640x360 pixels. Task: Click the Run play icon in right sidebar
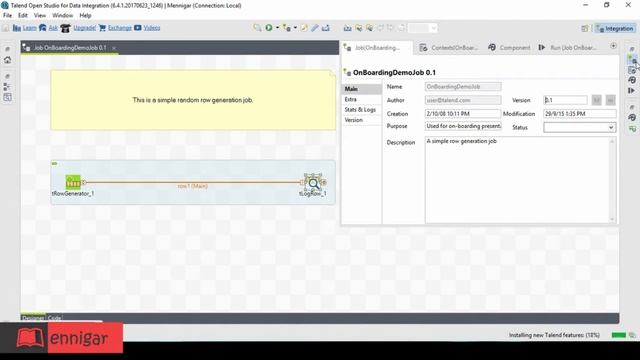[x=632, y=90]
